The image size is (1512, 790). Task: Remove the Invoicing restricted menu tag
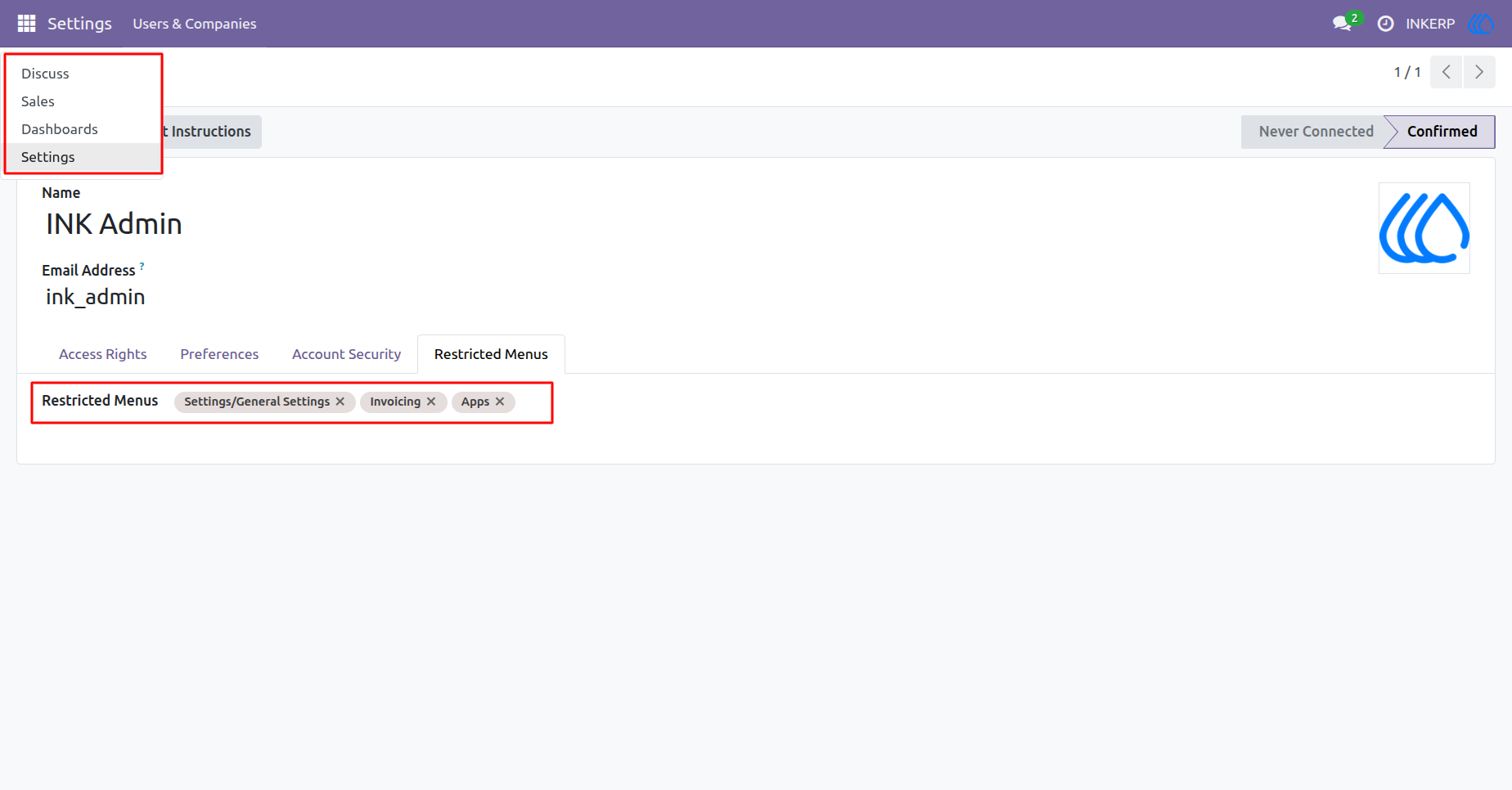click(x=431, y=402)
